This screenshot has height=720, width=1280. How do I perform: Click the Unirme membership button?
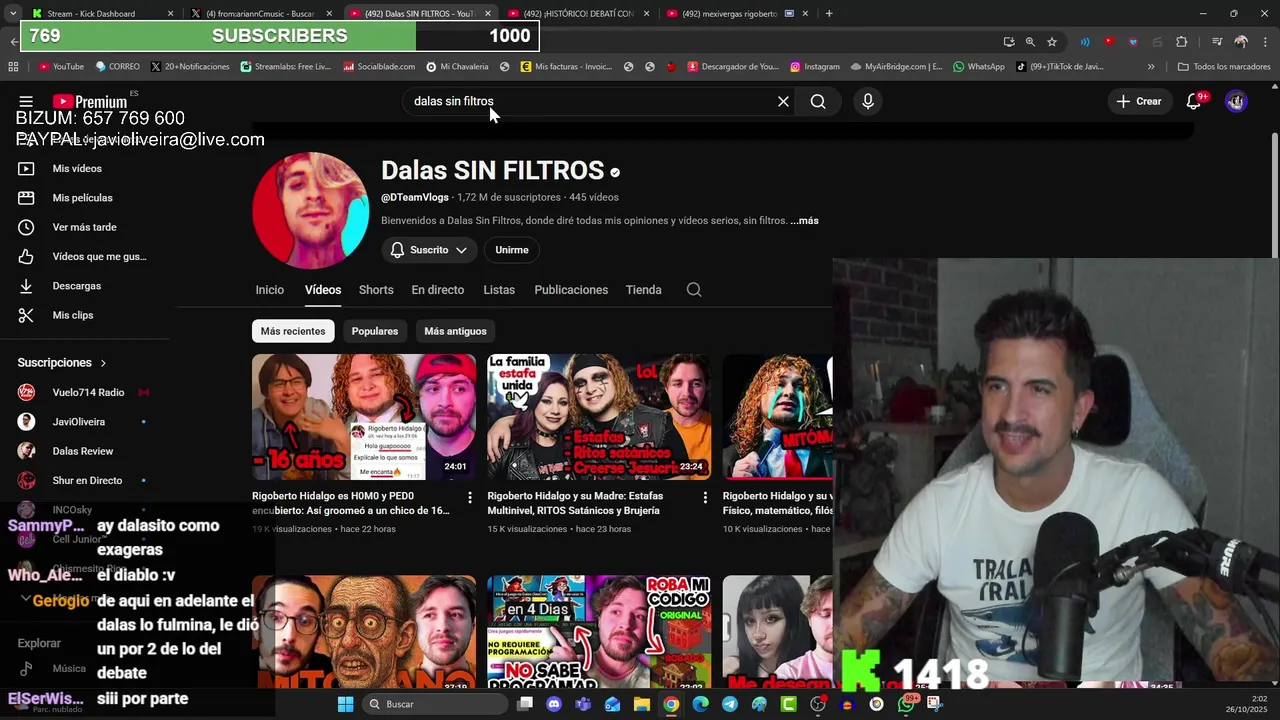click(512, 250)
